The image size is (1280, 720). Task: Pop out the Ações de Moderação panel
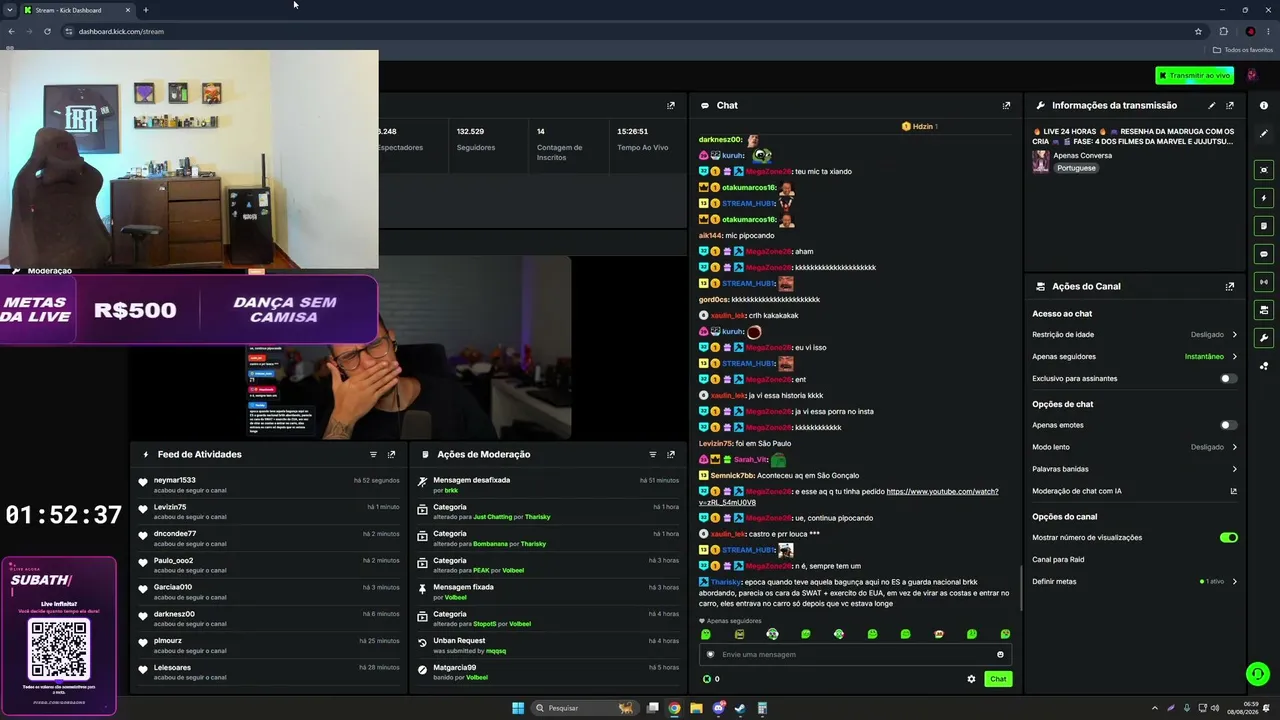pyautogui.click(x=671, y=454)
